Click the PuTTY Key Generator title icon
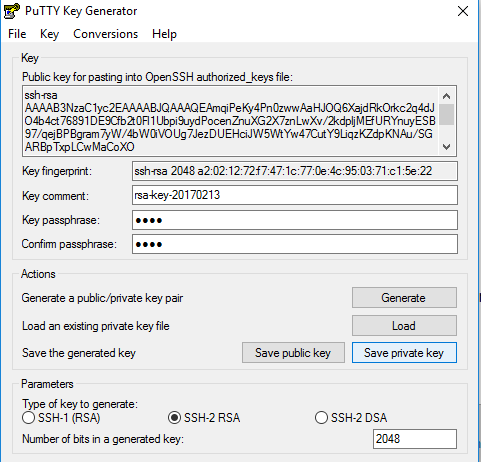Image resolution: width=481 pixels, height=462 pixels. tap(12, 11)
